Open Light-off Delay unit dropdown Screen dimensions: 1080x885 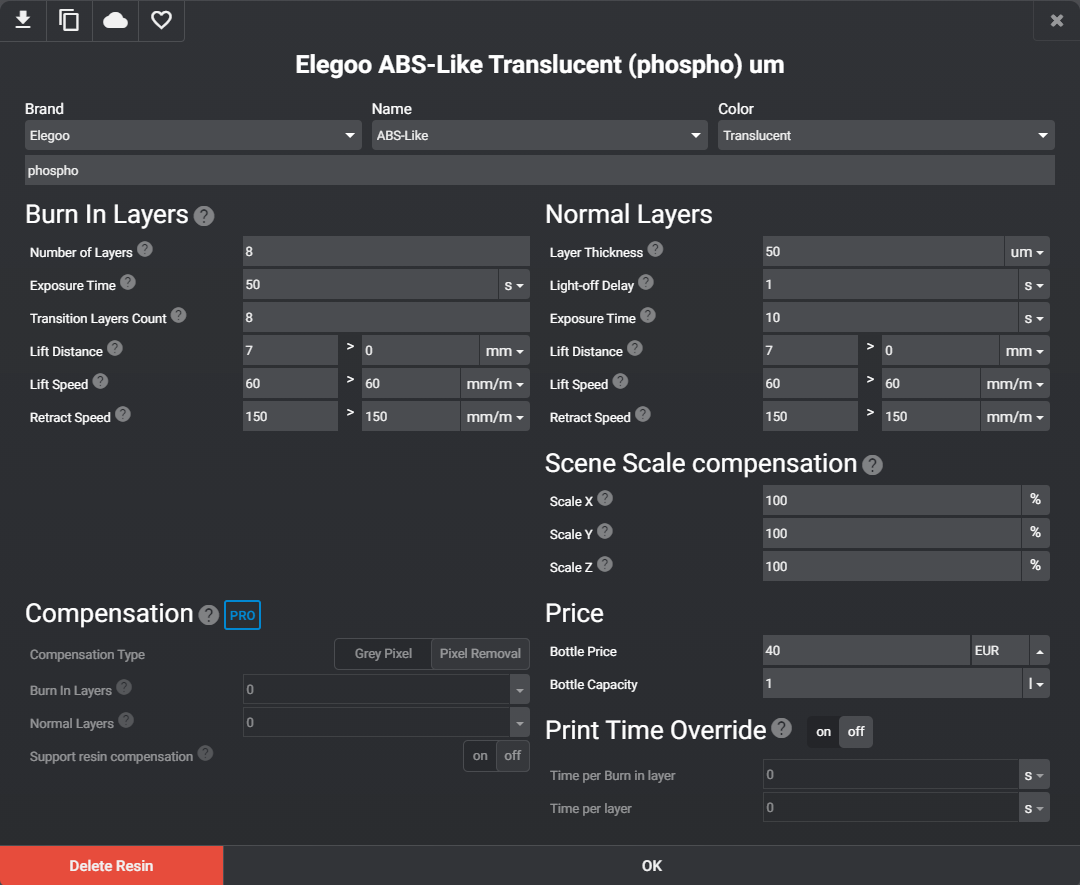tap(1034, 285)
